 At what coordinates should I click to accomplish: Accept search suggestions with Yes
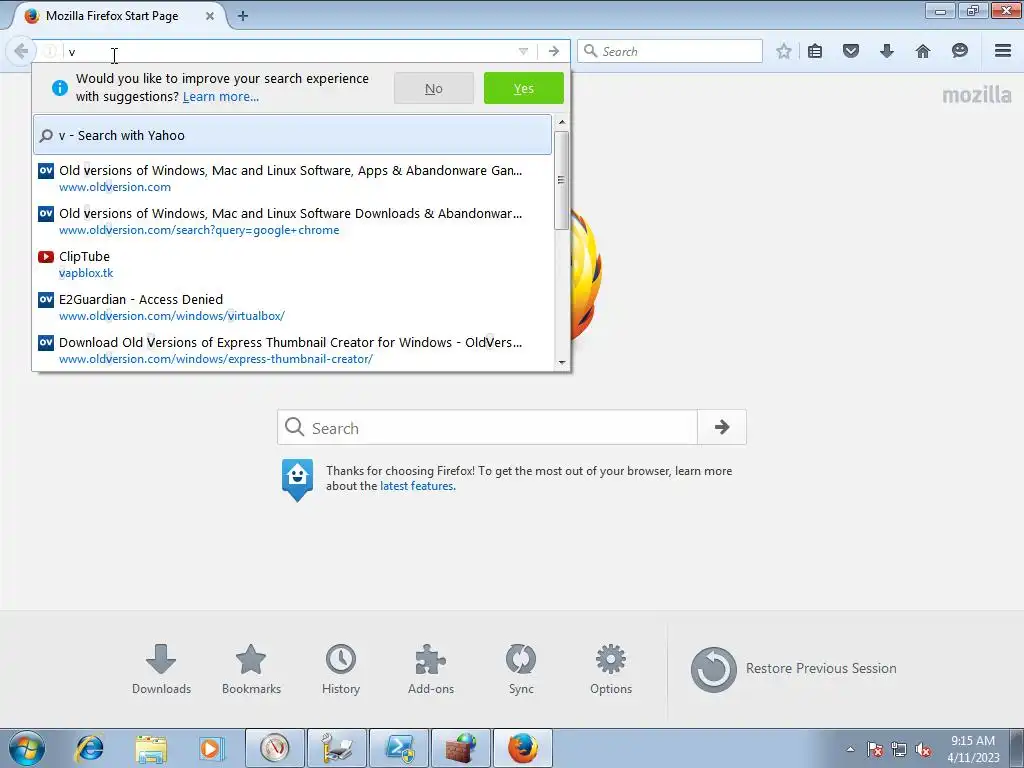524,88
